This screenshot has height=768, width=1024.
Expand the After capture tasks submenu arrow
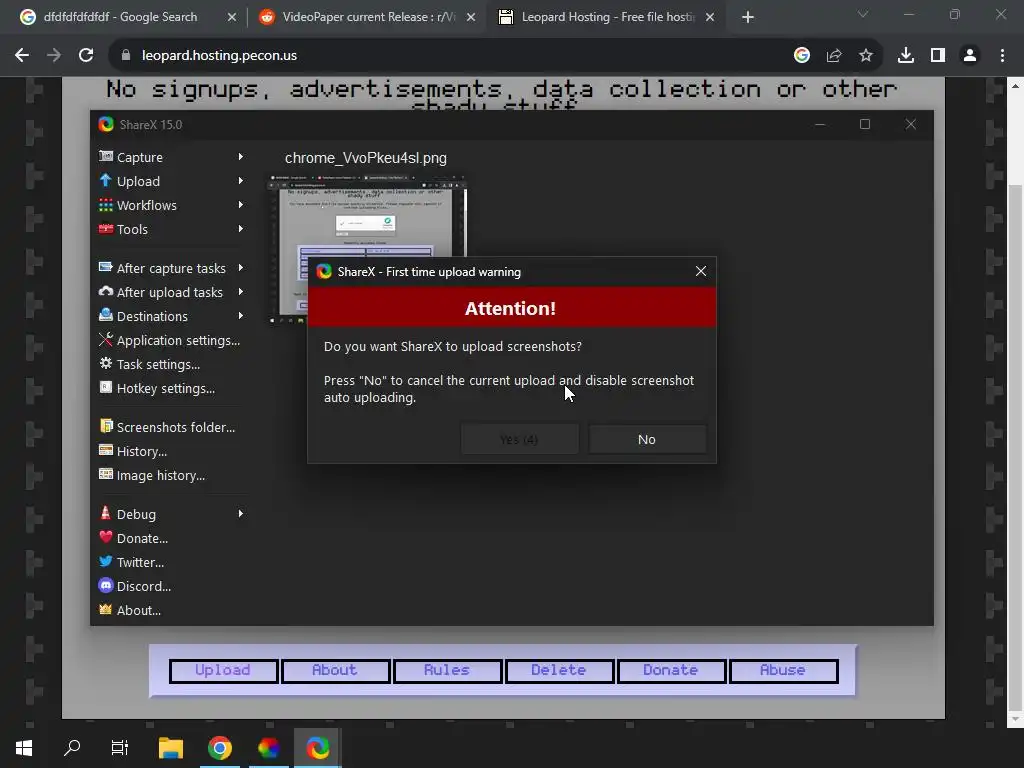coord(241,268)
